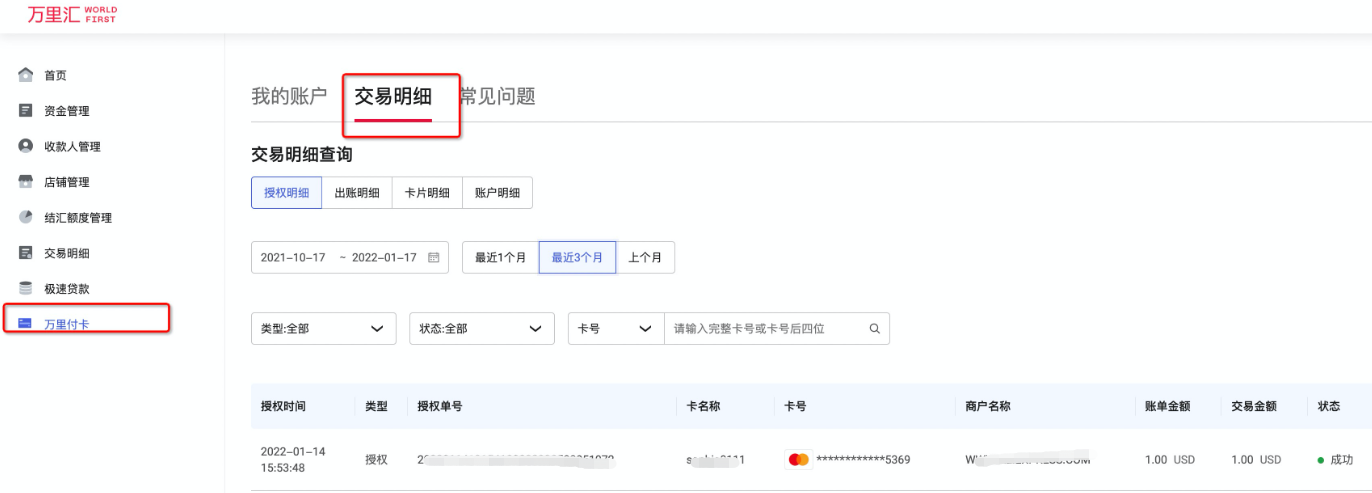Select the 账户明细 filter option
The height and width of the screenshot is (493, 1372).
click(x=497, y=193)
